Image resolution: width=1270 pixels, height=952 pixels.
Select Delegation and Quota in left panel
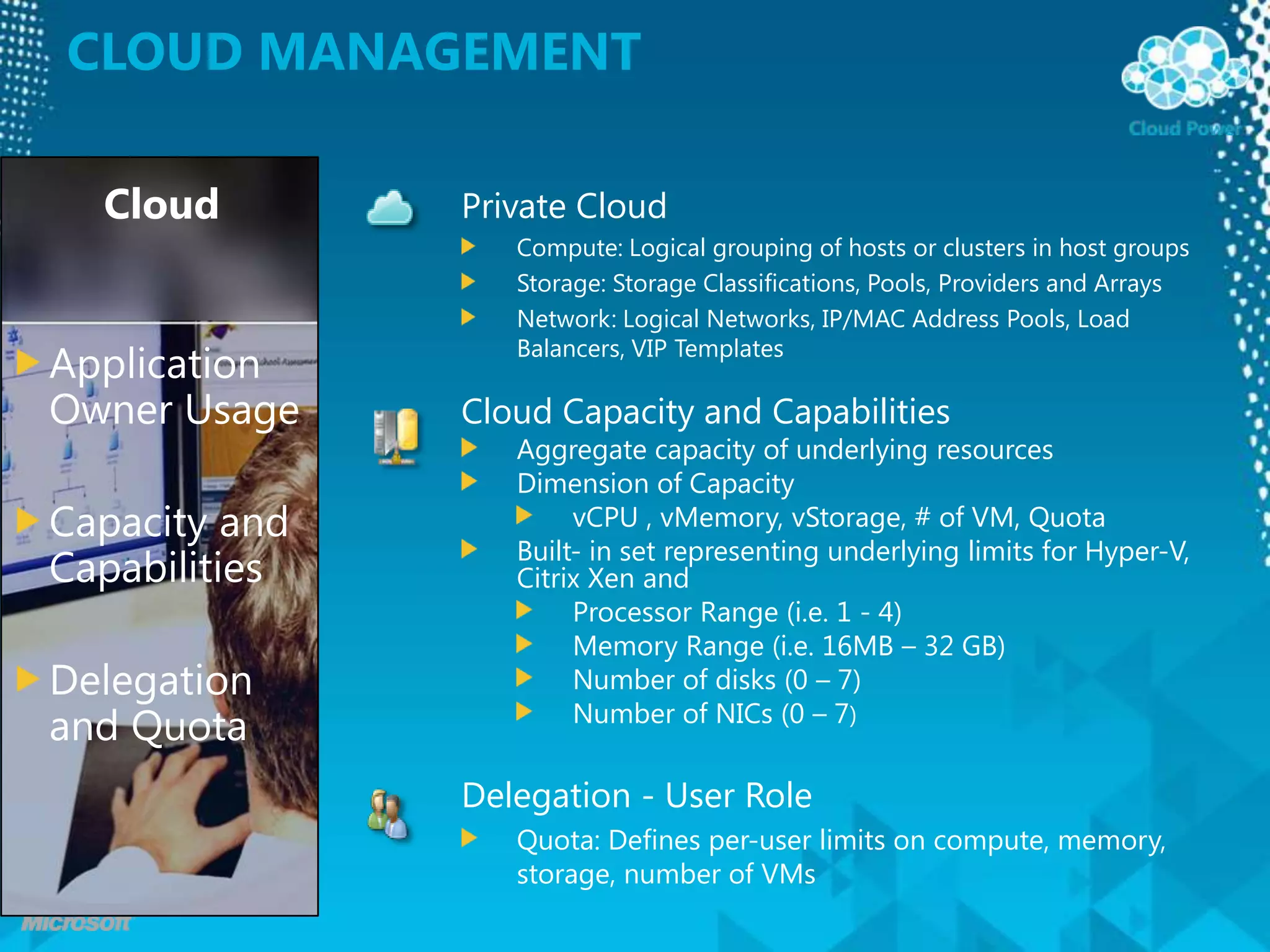(151, 703)
